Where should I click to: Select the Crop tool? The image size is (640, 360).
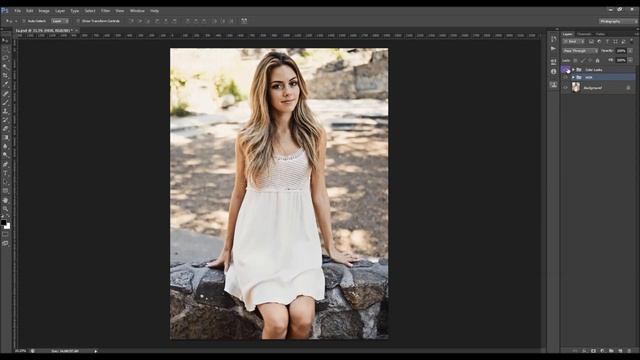pyautogui.click(x=5, y=75)
